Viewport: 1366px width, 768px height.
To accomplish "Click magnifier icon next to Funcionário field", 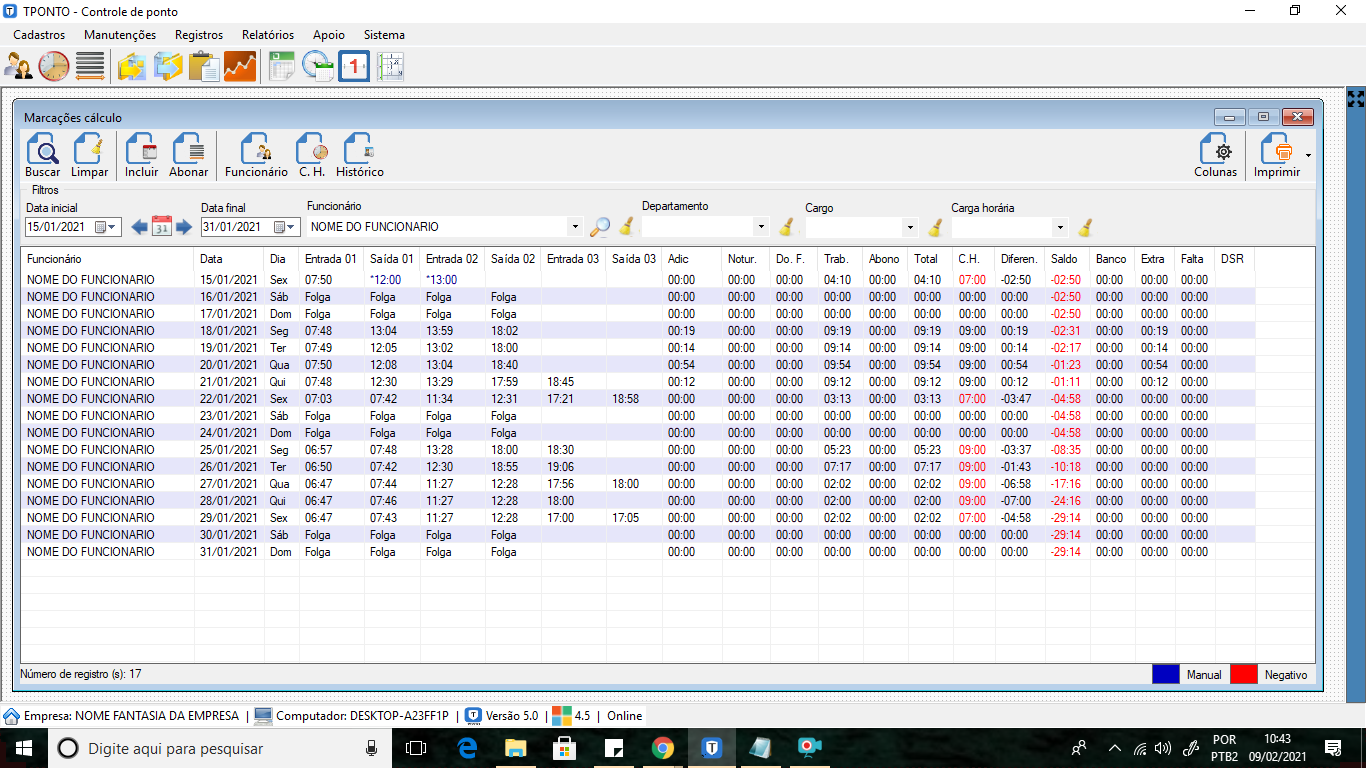I will (599, 227).
